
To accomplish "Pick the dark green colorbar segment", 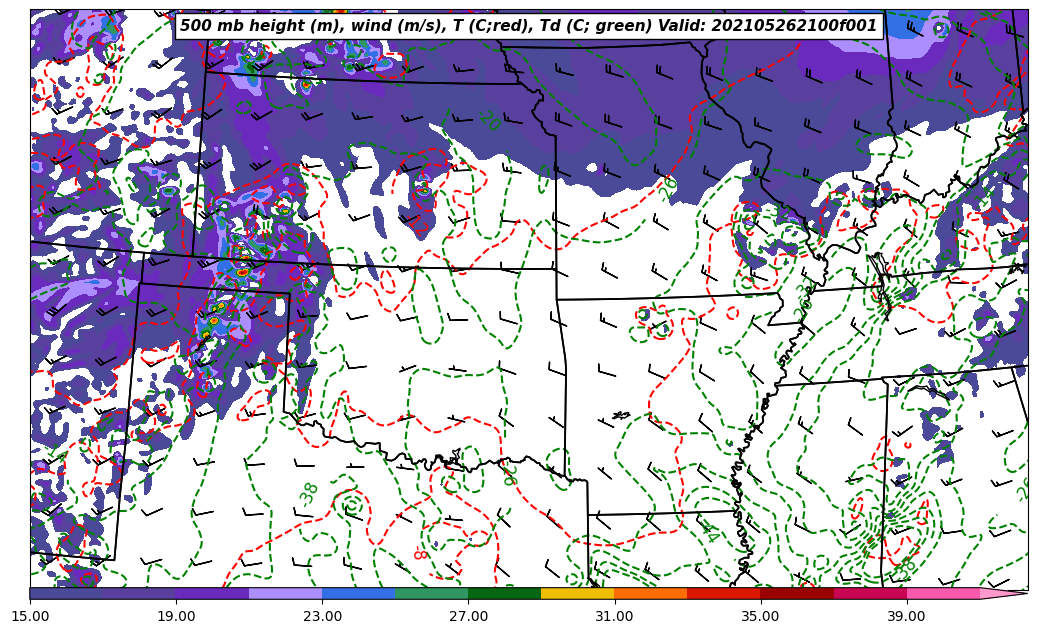I will click(504, 593).
